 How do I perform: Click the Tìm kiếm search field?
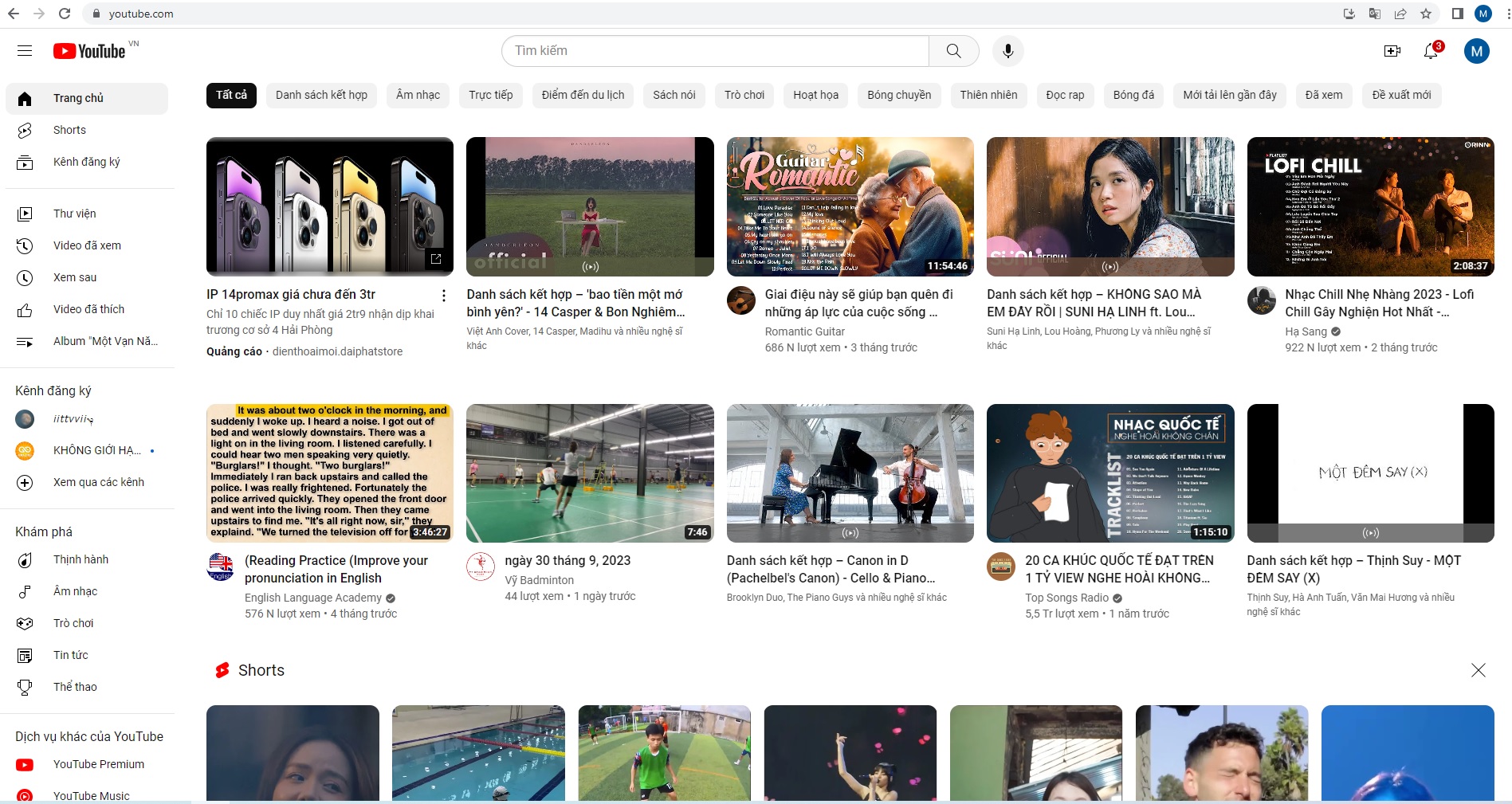(715, 51)
